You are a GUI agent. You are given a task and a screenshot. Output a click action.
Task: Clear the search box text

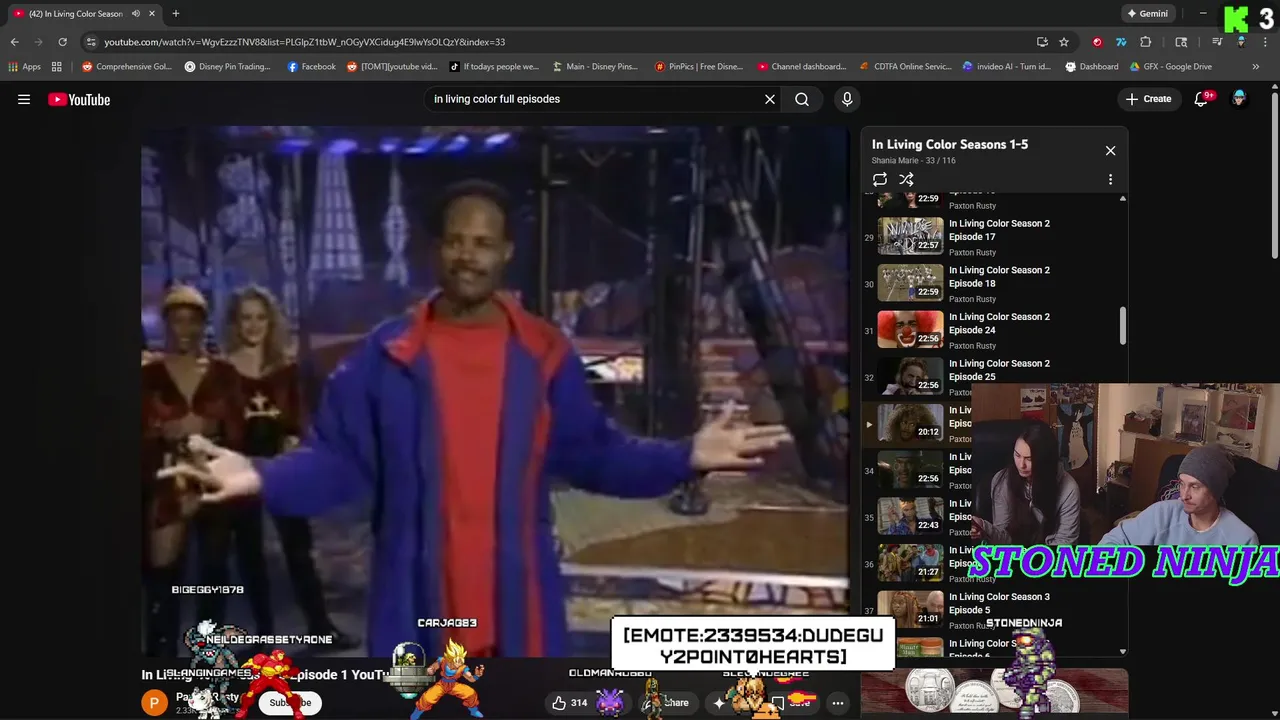tap(770, 99)
